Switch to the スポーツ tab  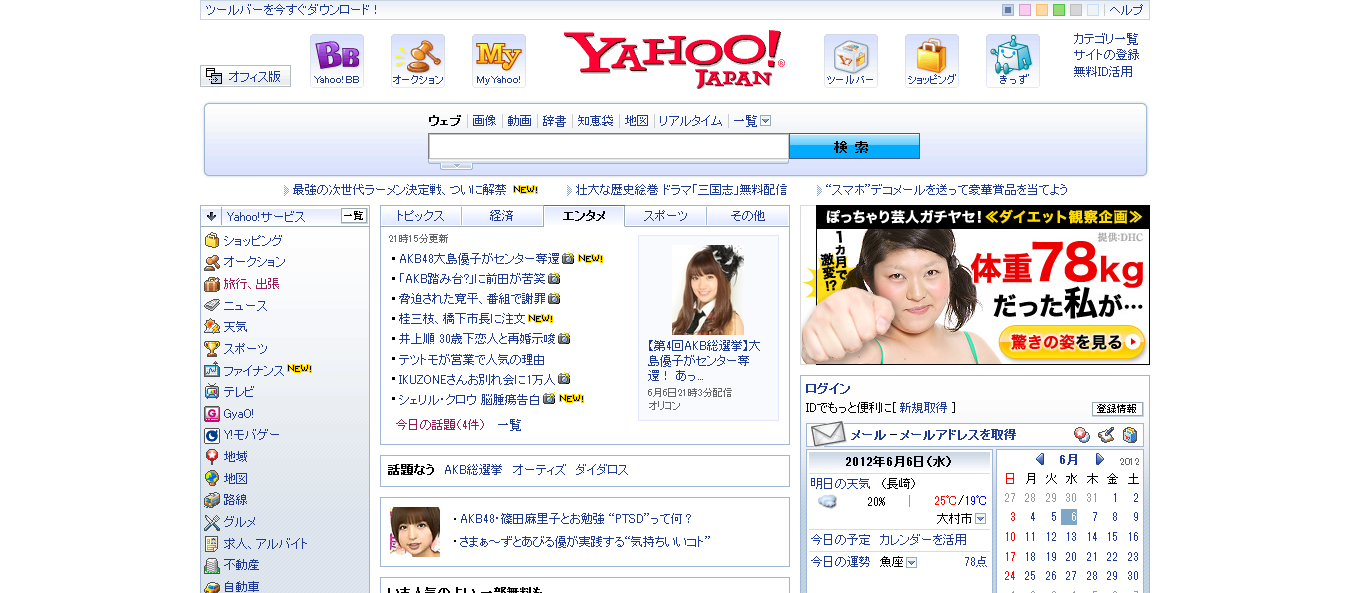[x=666, y=216]
